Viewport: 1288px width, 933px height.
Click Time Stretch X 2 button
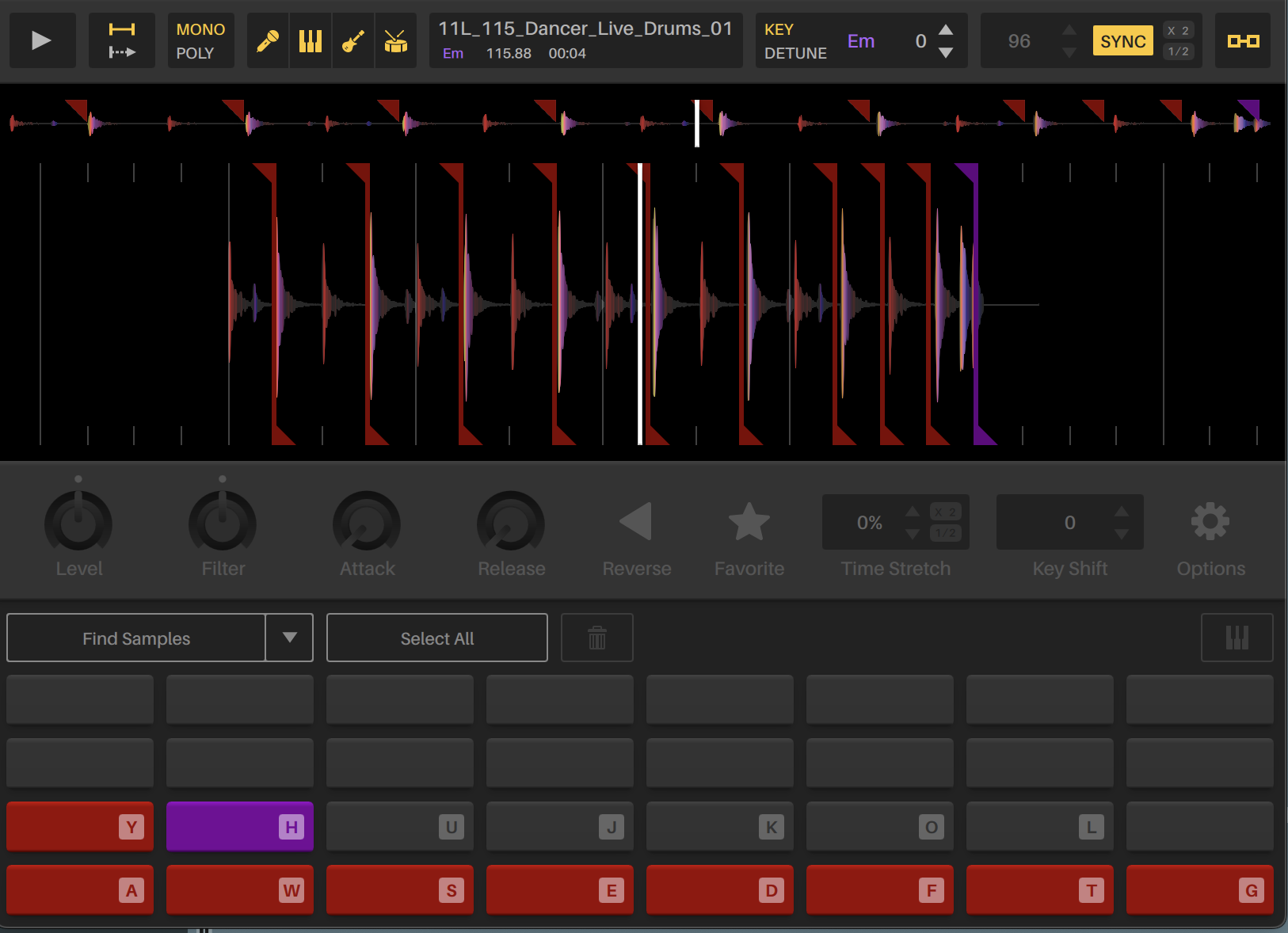[946, 512]
